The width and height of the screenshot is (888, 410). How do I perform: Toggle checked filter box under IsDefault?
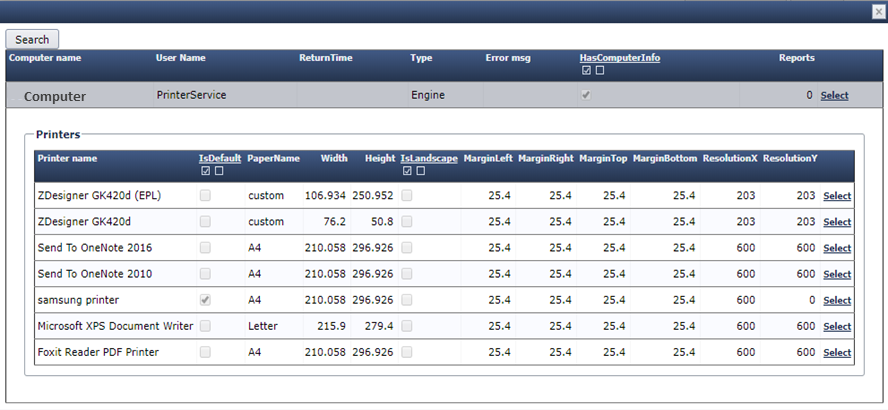[206, 171]
